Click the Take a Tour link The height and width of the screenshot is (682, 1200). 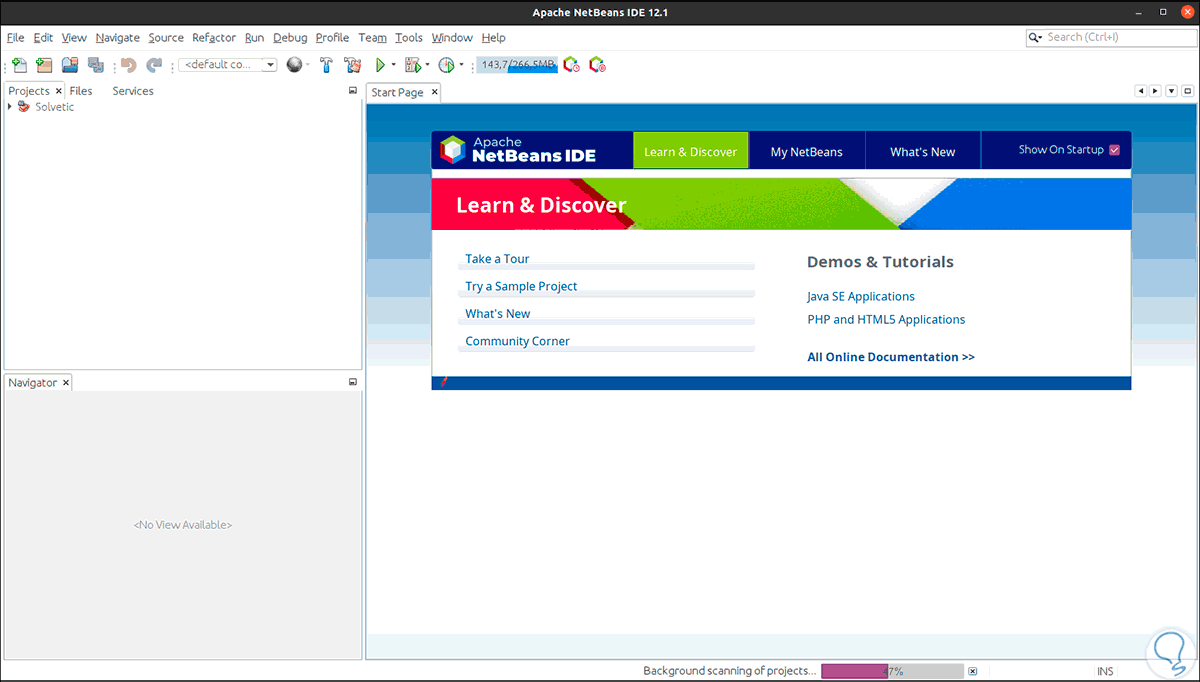tap(497, 258)
